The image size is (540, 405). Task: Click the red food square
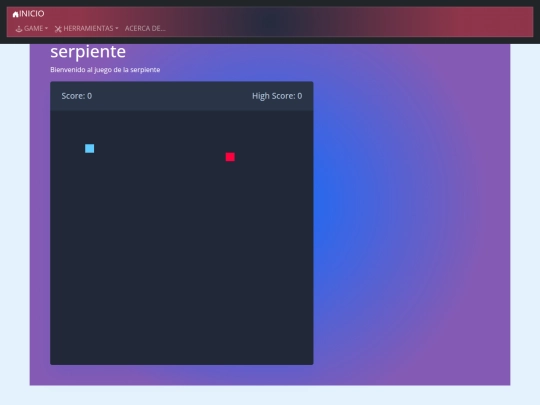[x=230, y=157]
